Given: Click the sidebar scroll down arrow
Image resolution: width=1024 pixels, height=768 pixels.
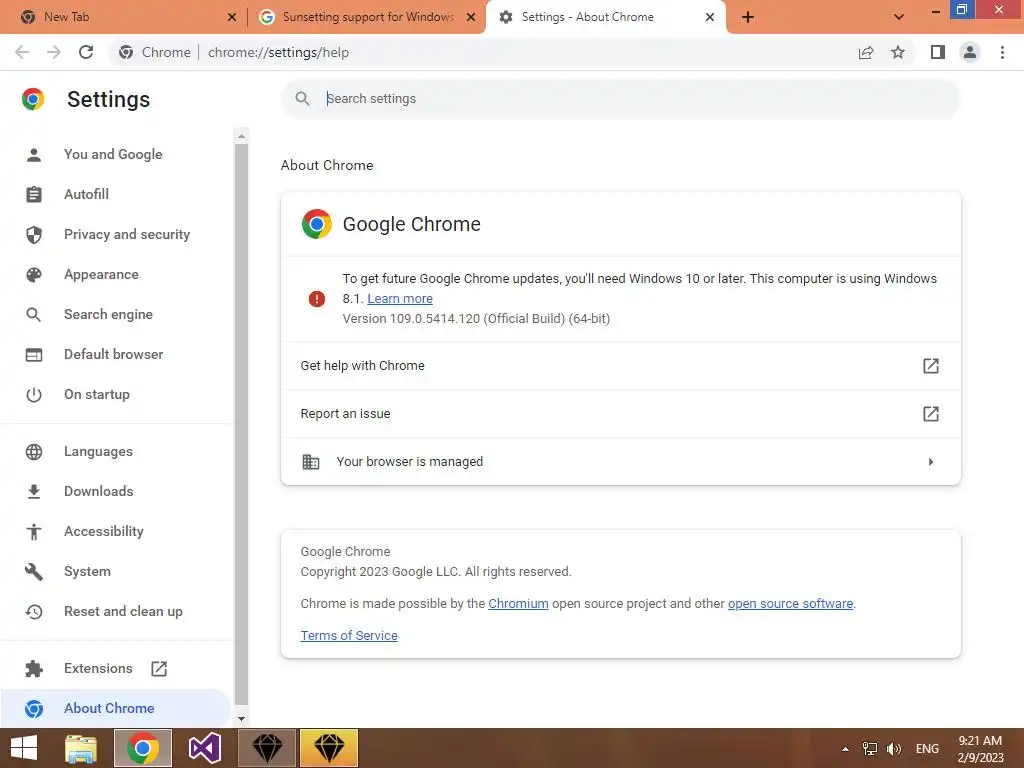Looking at the screenshot, I should (242, 718).
